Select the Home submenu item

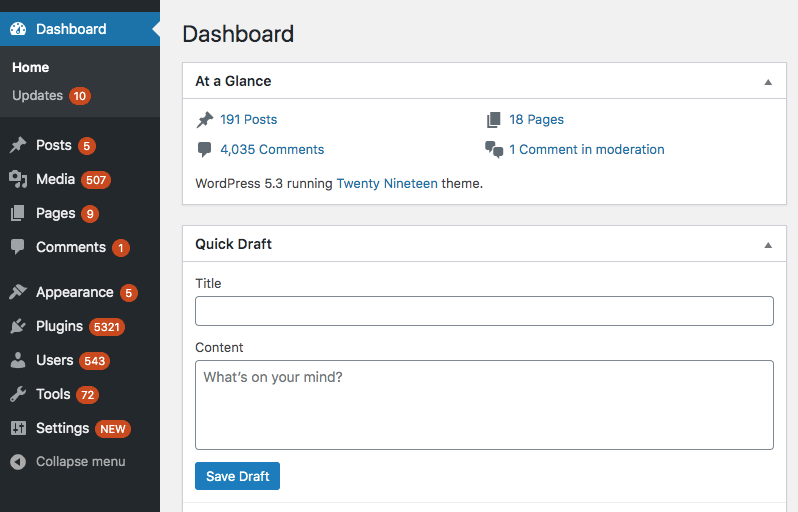[x=31, y=67]
